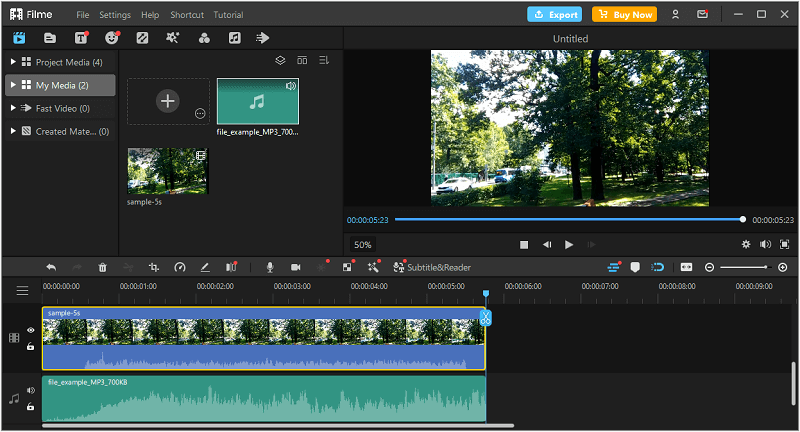Click the timeline marker shield icon
This screenshot has width=800, height=432.
[635, 267]
